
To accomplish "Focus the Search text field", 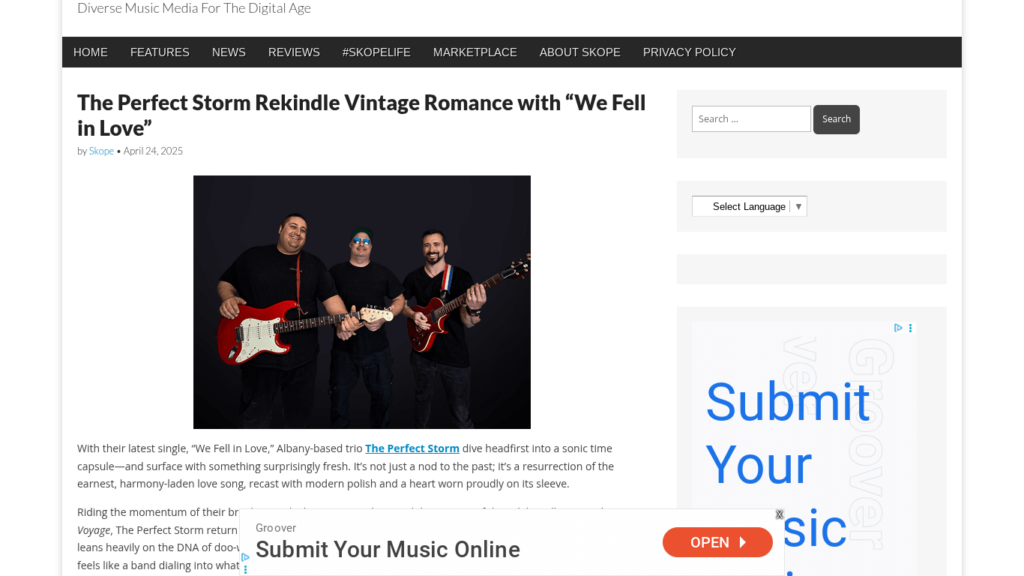I will click(751, 119).
